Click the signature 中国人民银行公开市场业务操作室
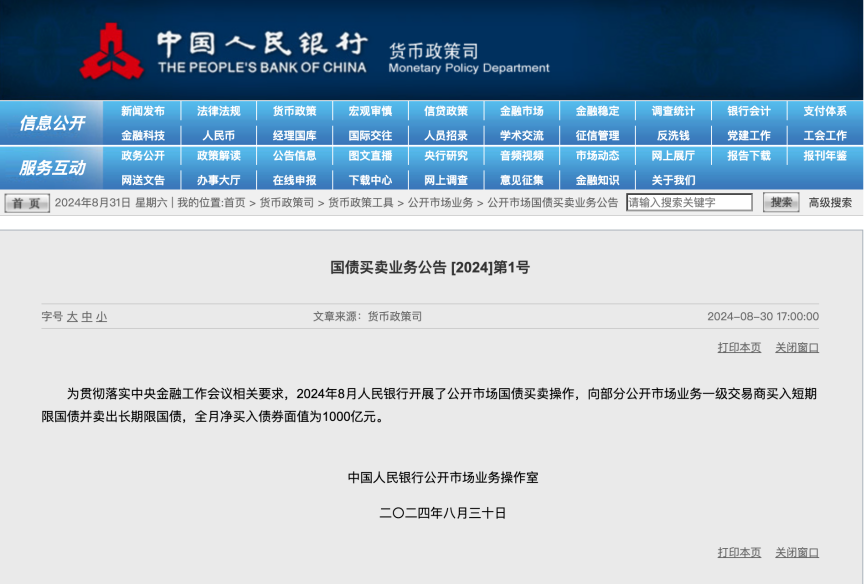 (443, 477)
